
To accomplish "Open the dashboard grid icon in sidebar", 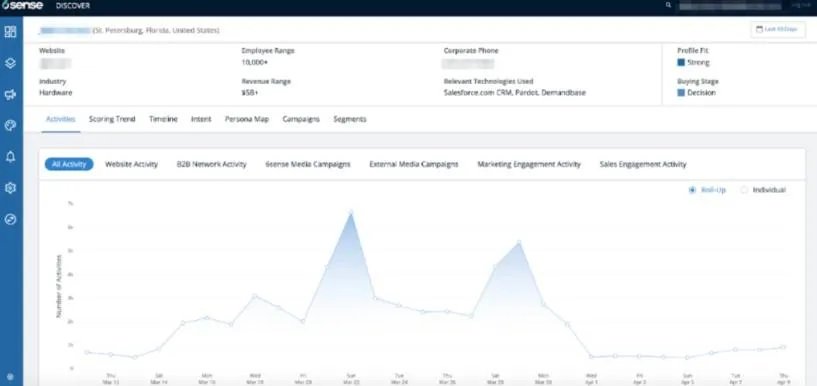I will 10,32.
